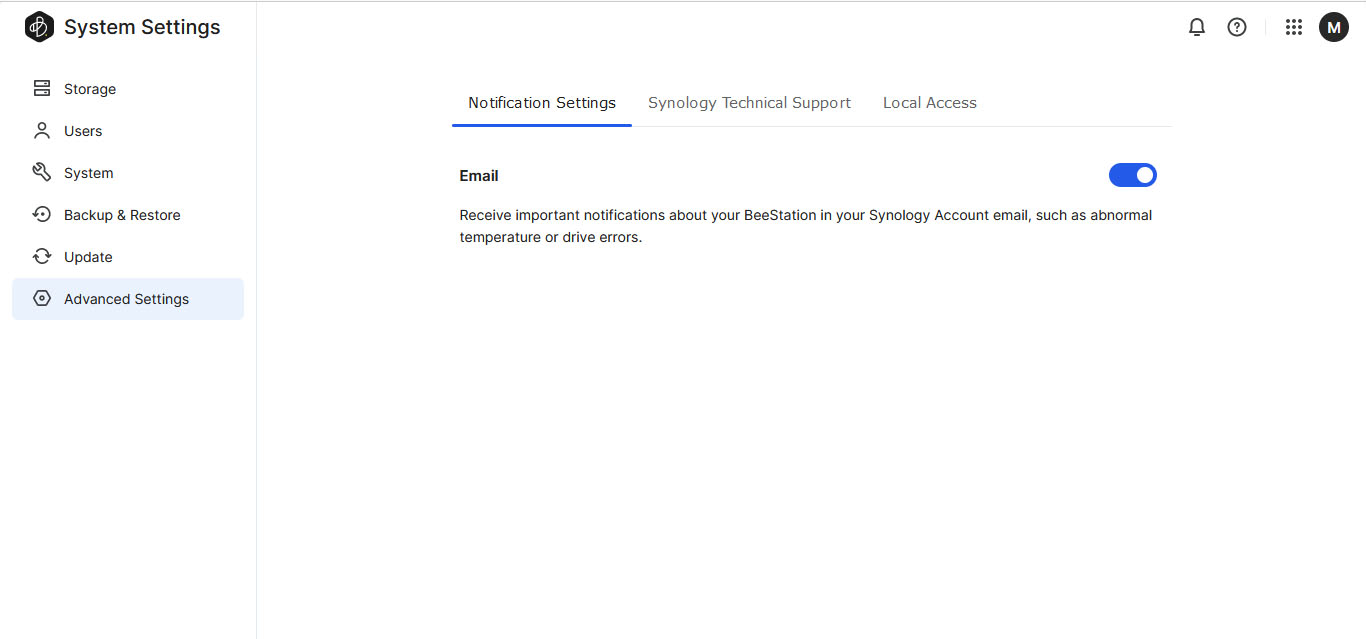Image resolution: width=1366 pixels, height=639 pixels.
Task: Open the notifications bell
Action: (1197, 28)
